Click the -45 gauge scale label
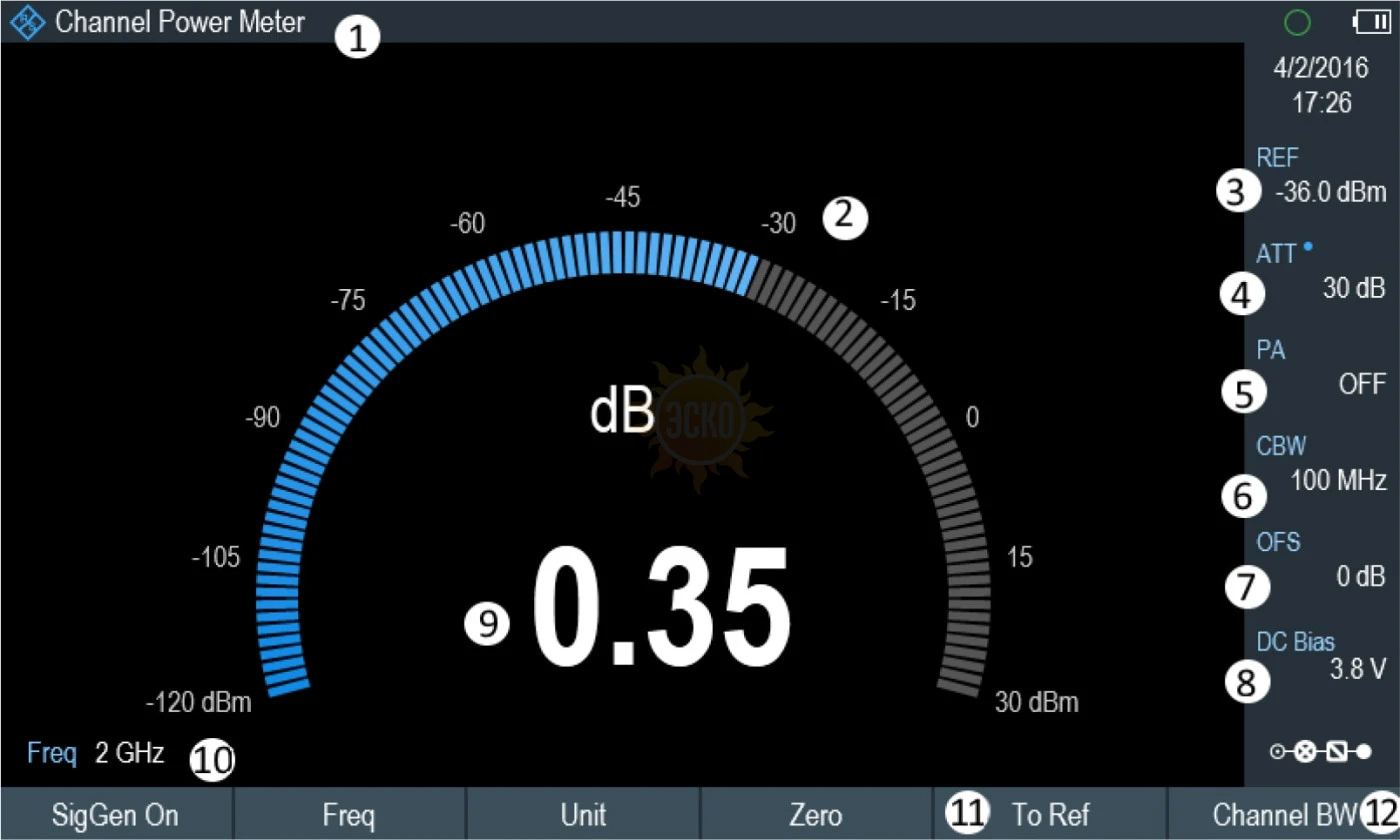This screenshot has width=1400, height=840. pos(622,199)
